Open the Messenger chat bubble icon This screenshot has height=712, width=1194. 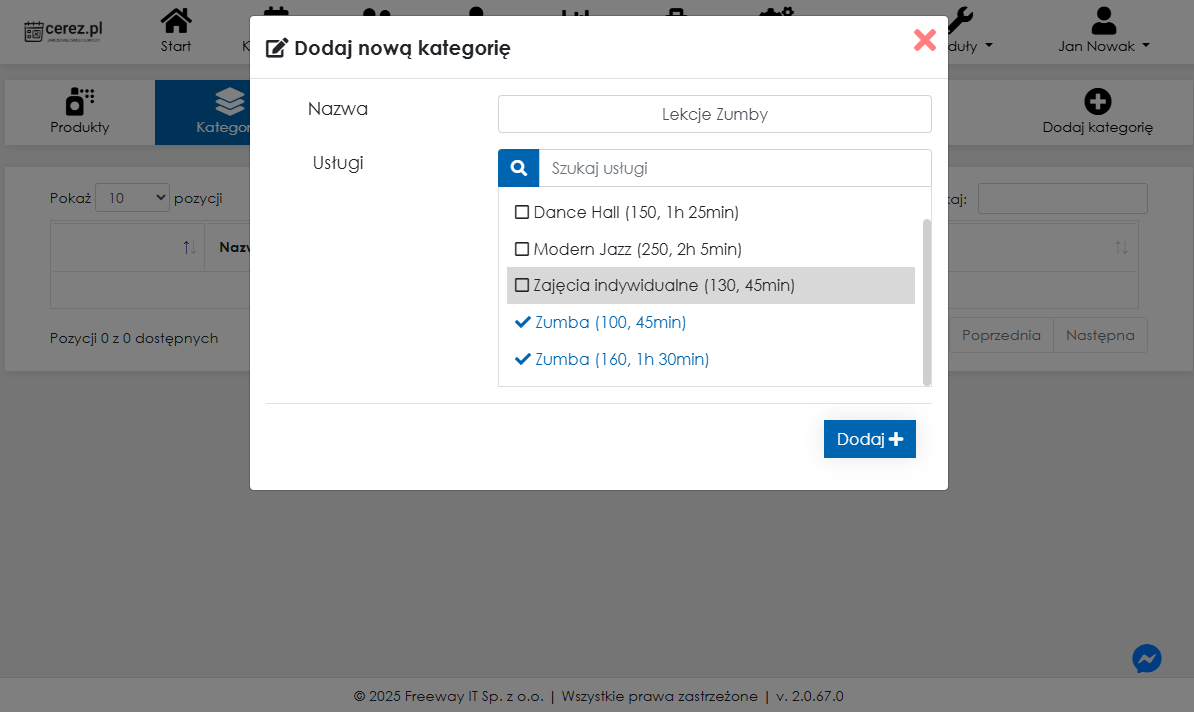click(x=1146, y=658)
